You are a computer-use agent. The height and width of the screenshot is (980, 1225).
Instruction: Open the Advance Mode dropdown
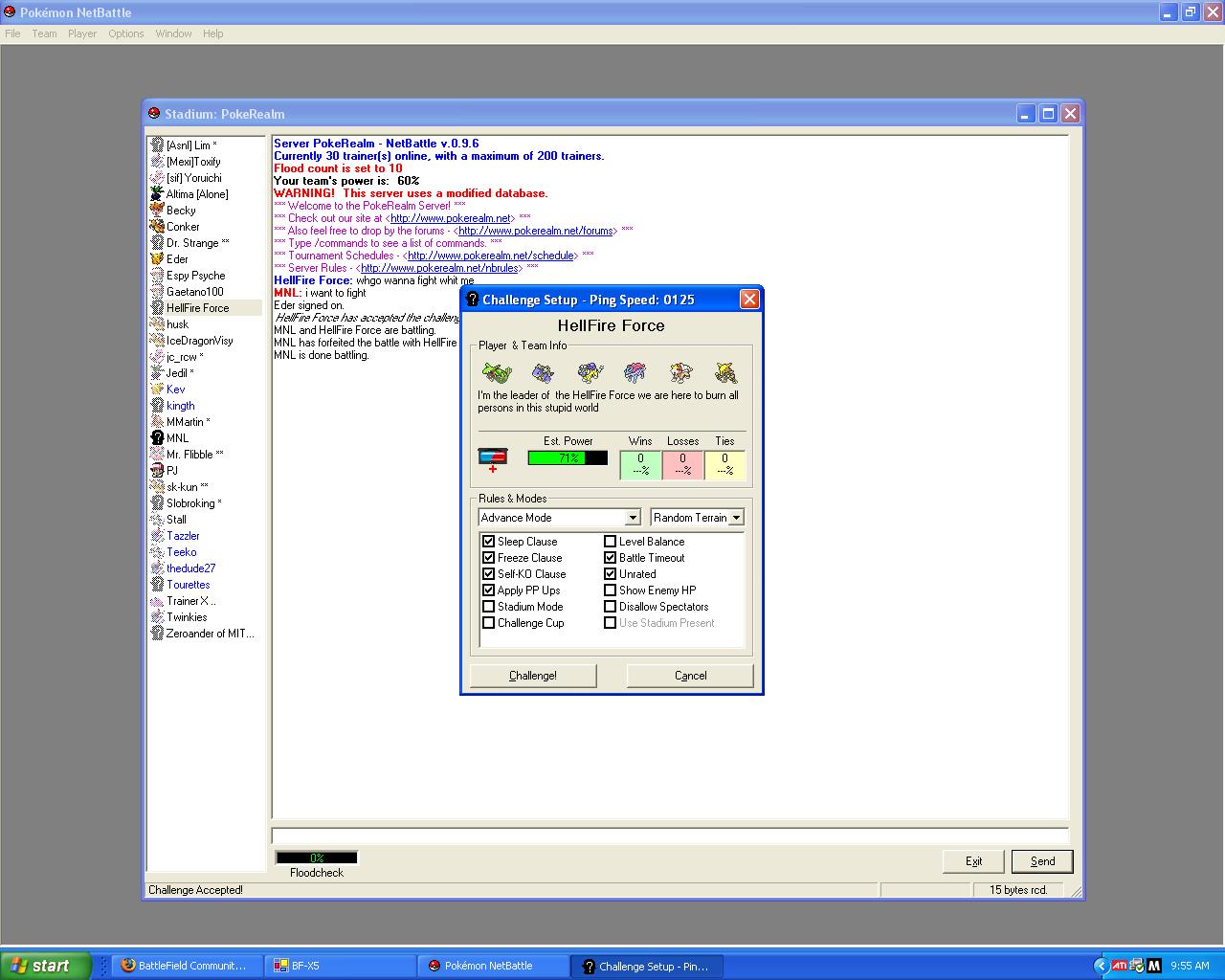click(633, 518)
